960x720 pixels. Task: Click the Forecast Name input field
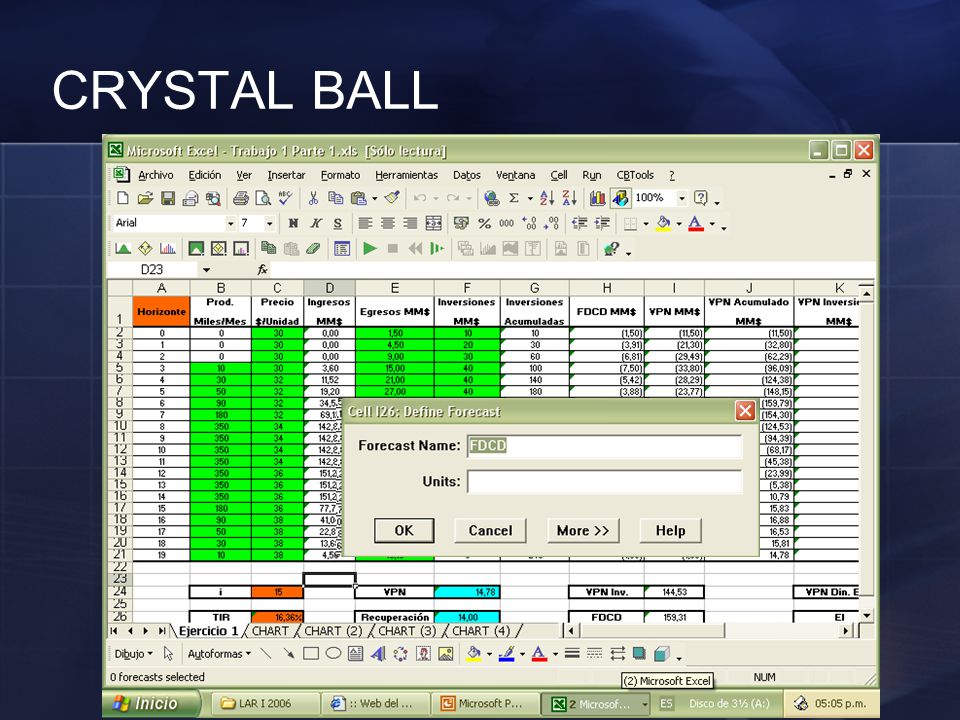click(604, 446)
